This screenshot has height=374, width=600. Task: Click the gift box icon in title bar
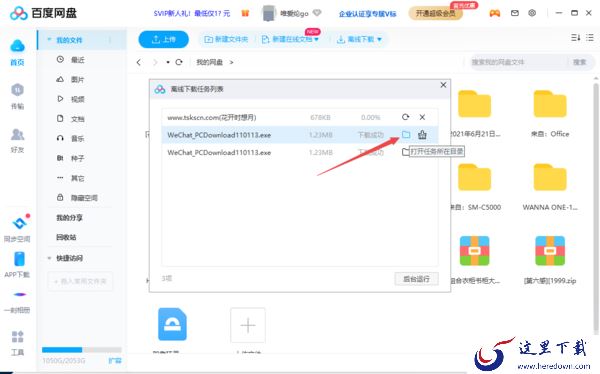(245, 13)
